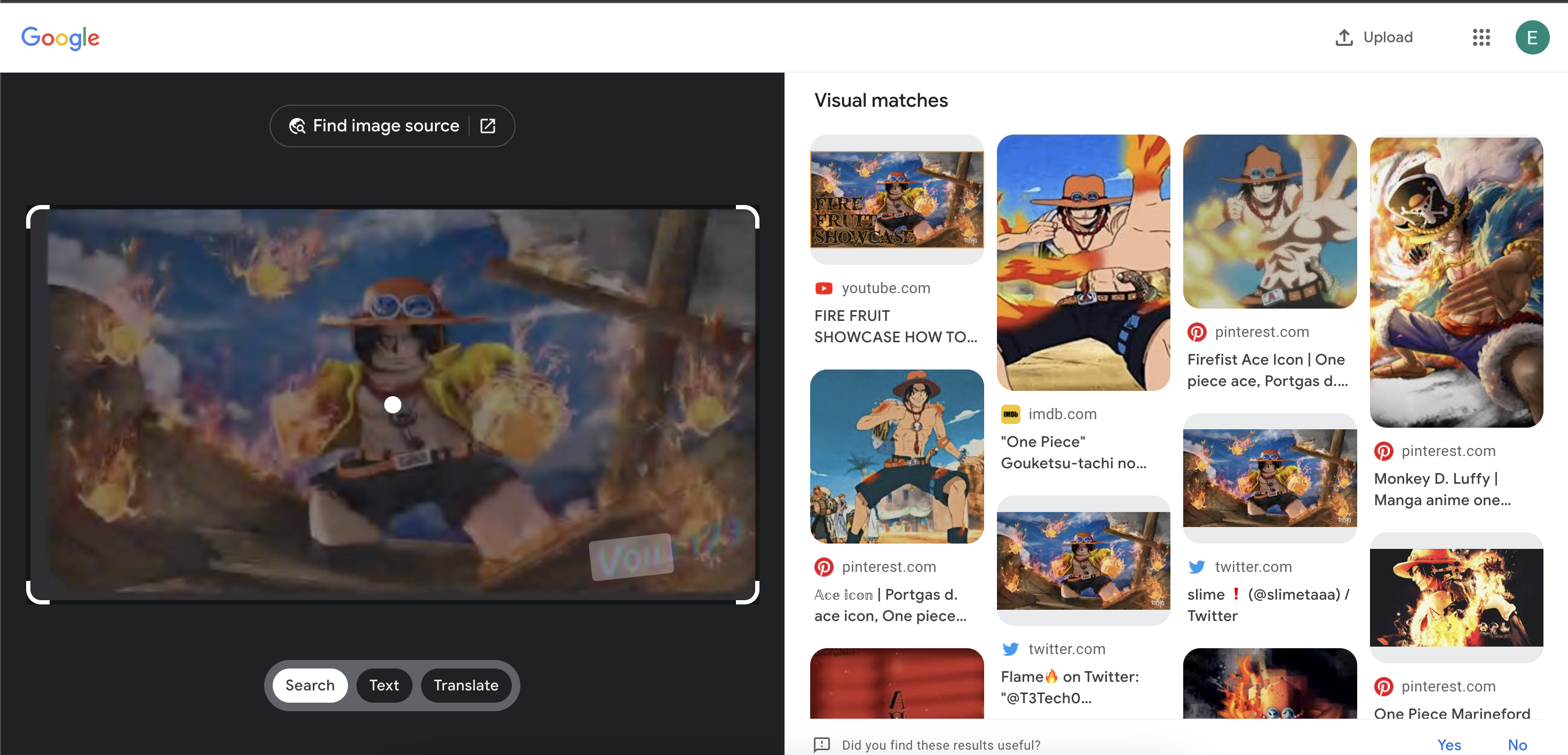
Task: Open the Monkey D. Luffy Manga result
Action: click(1442, 490)
